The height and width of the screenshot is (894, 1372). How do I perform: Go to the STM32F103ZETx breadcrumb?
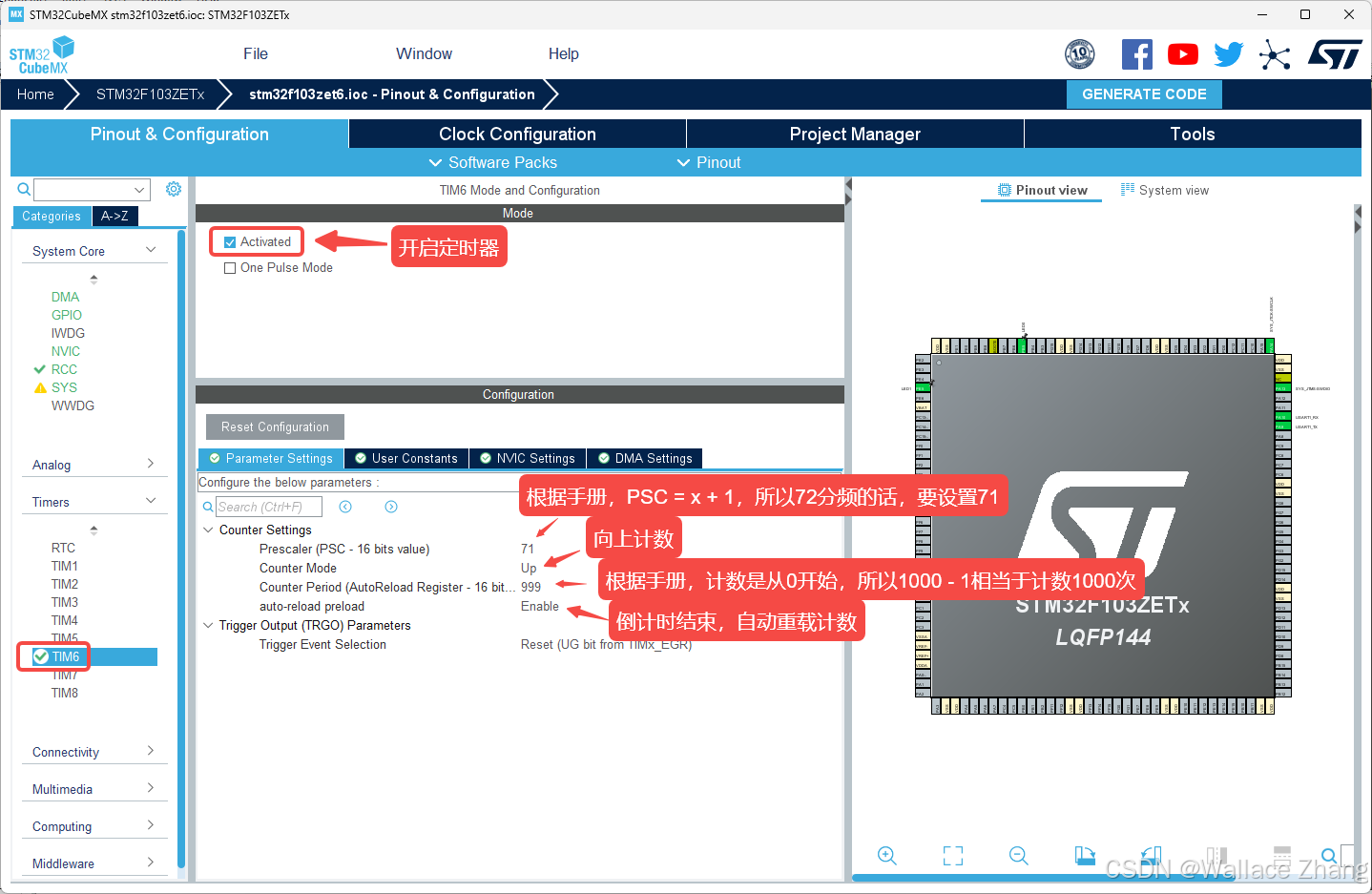[150, 94]
